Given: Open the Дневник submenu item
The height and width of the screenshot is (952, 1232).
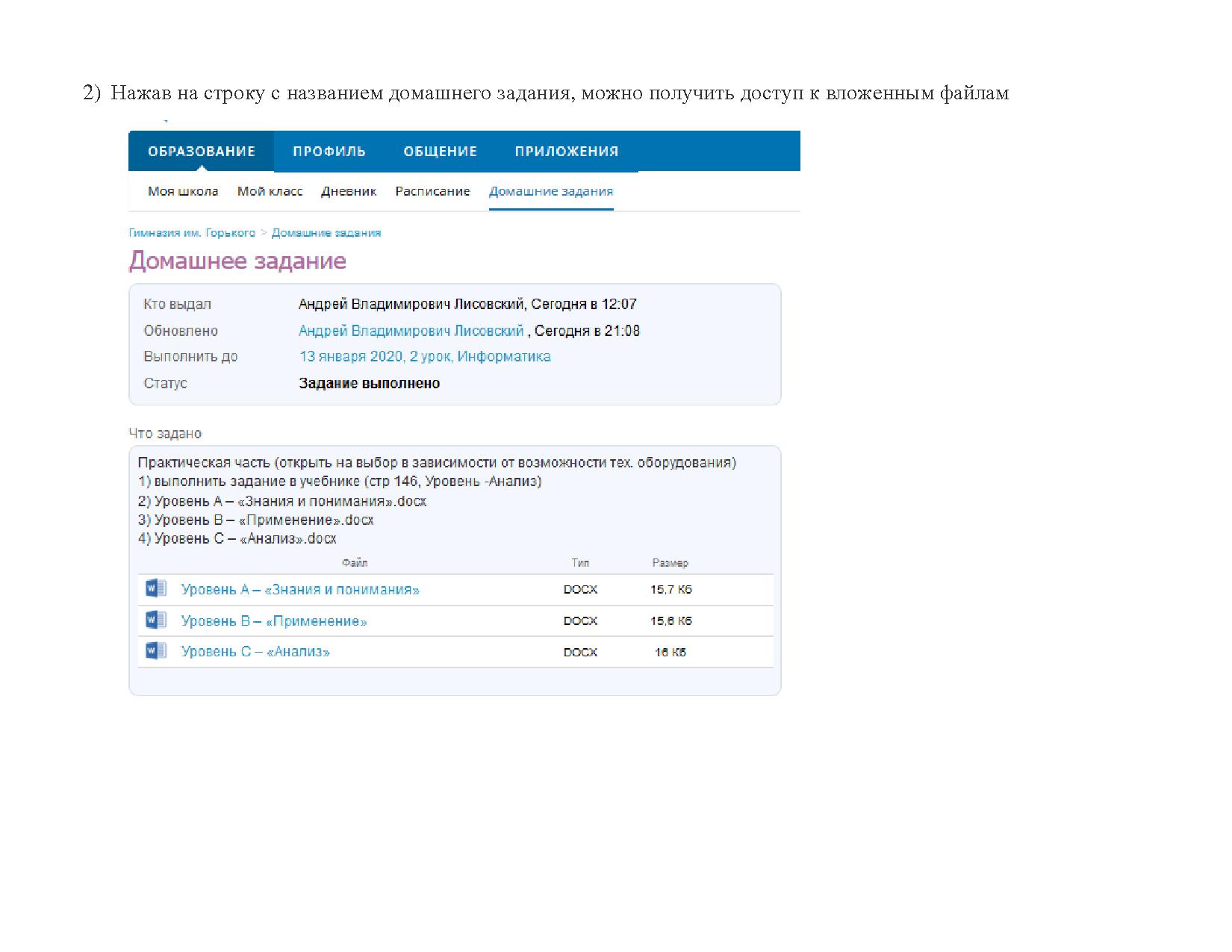Looking at the screenshot, I should (x=349, y=191).
